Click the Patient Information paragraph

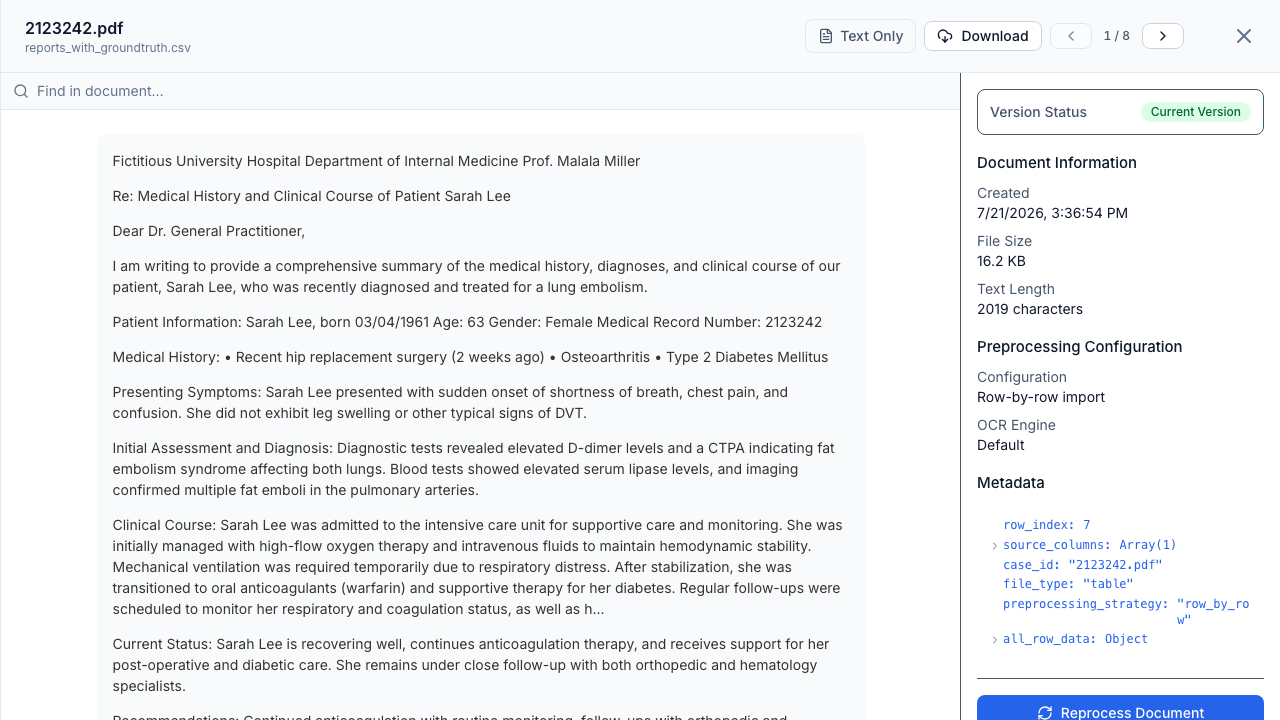[x=467, y=322]
